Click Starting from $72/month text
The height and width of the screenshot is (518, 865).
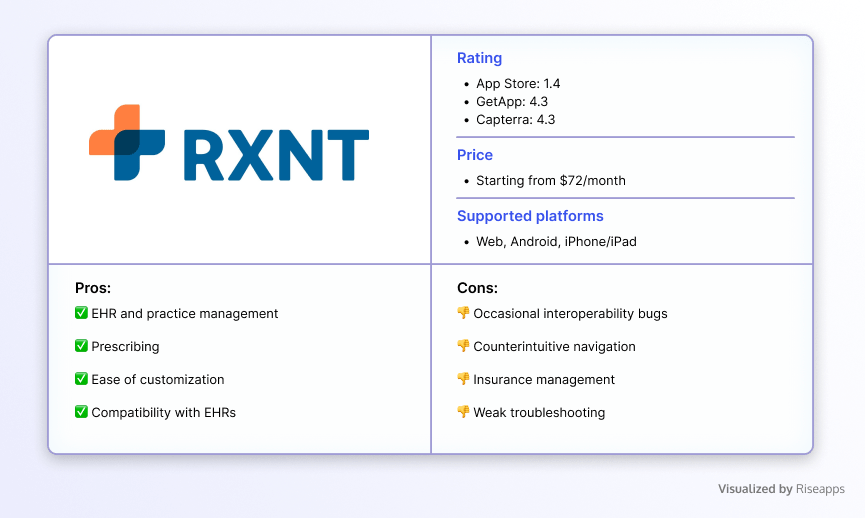[551, 181]
